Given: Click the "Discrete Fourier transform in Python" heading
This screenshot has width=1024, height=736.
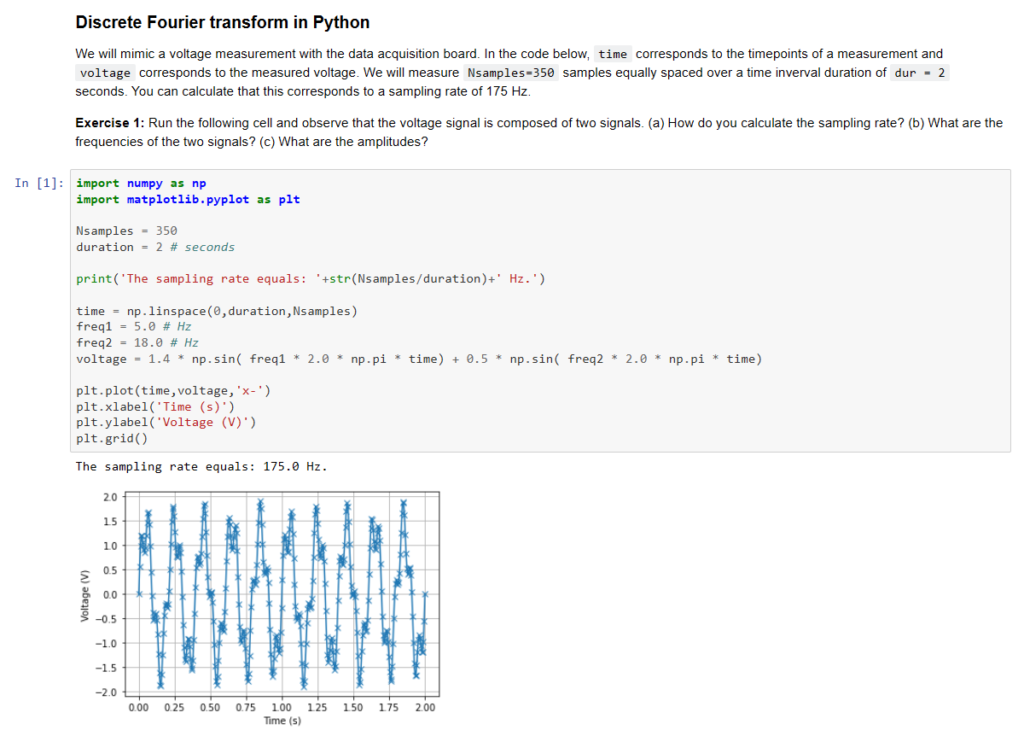Looking at the screenshot, I should tap(222, 22).
